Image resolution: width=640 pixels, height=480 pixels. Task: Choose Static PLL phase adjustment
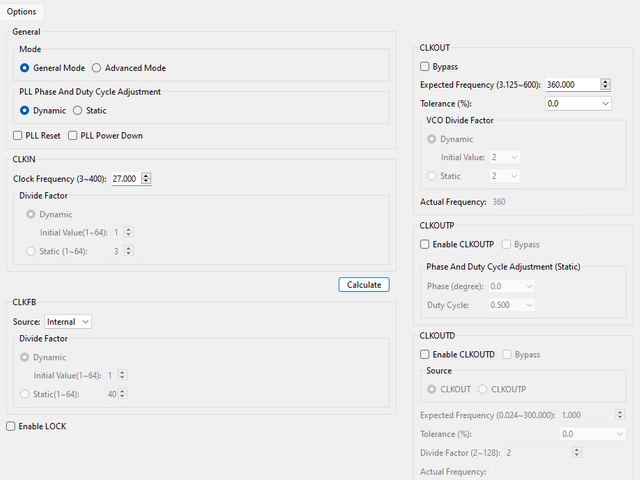(77, 111)
